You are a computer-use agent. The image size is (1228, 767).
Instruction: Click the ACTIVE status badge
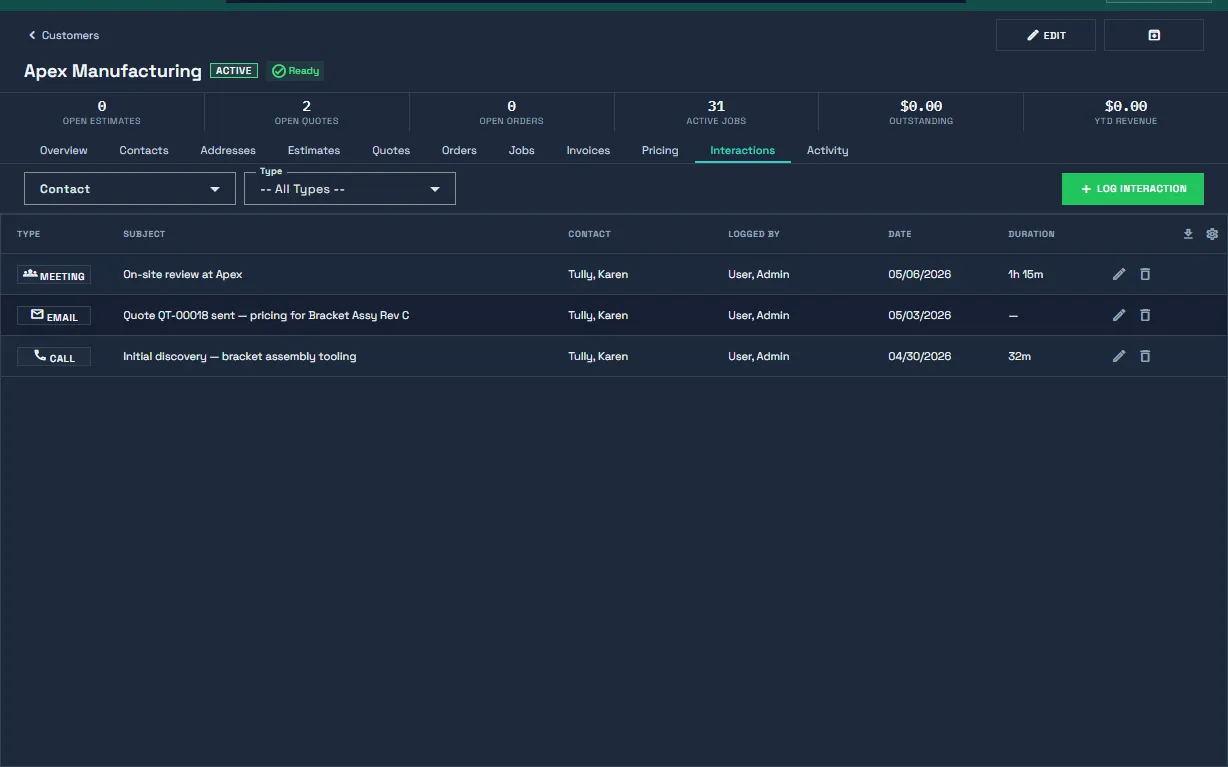pos(234,71)
